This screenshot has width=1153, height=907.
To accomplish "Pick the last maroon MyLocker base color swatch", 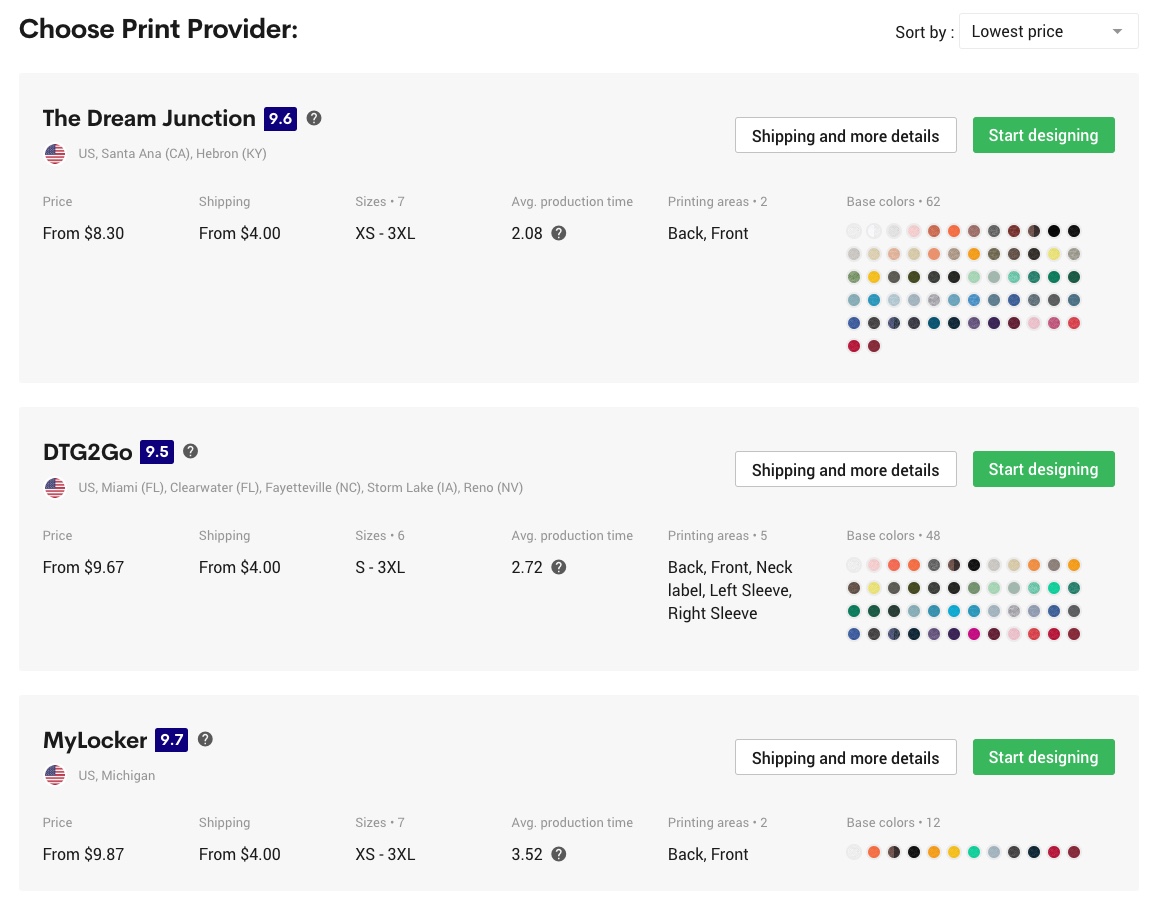I will pyautogui.click(x=1074, y=852).
